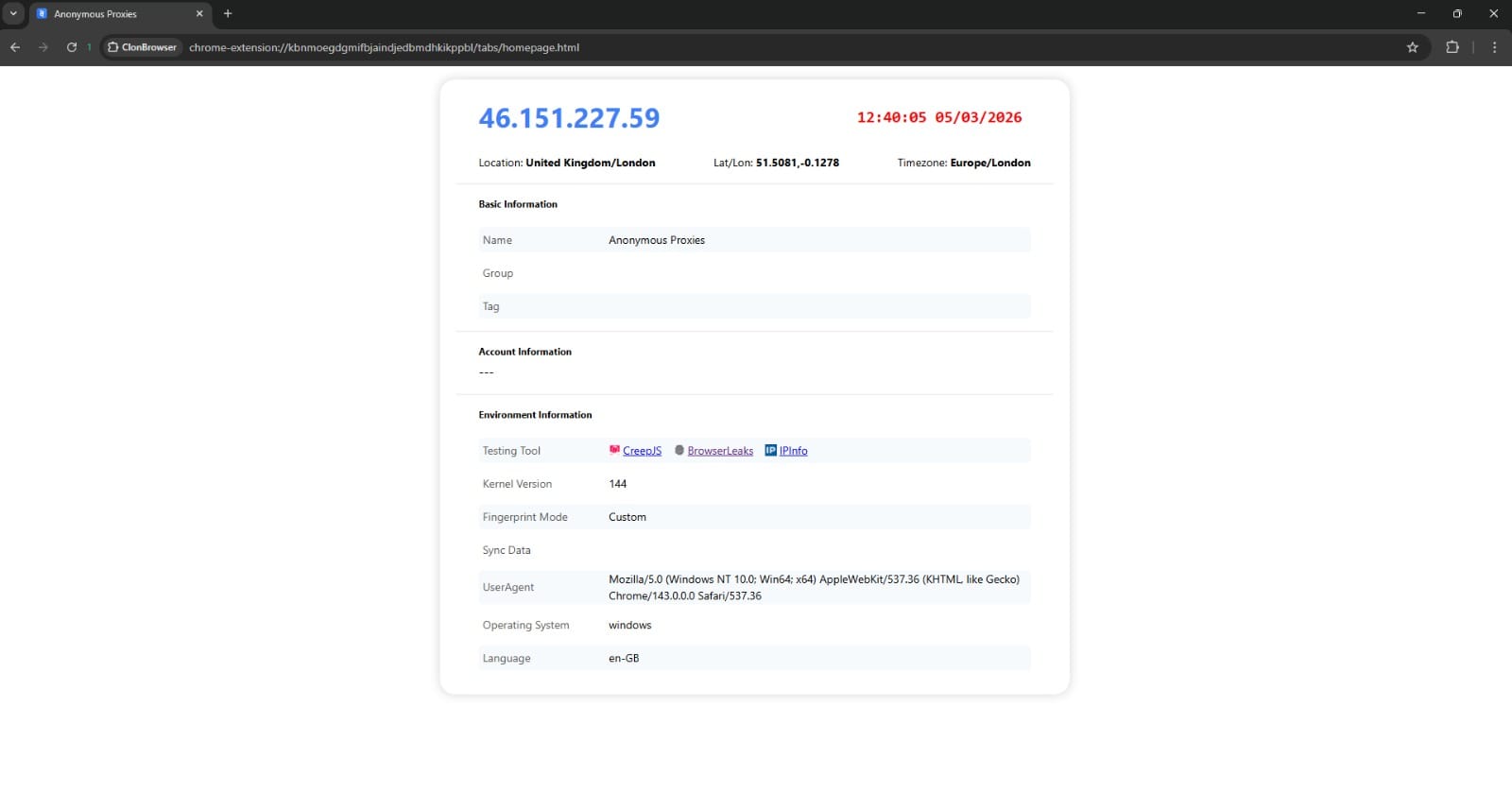Viewport: 1512px width, 811px height.
Task: Minimize the browser window
Action: click(x=1420, y=14)
